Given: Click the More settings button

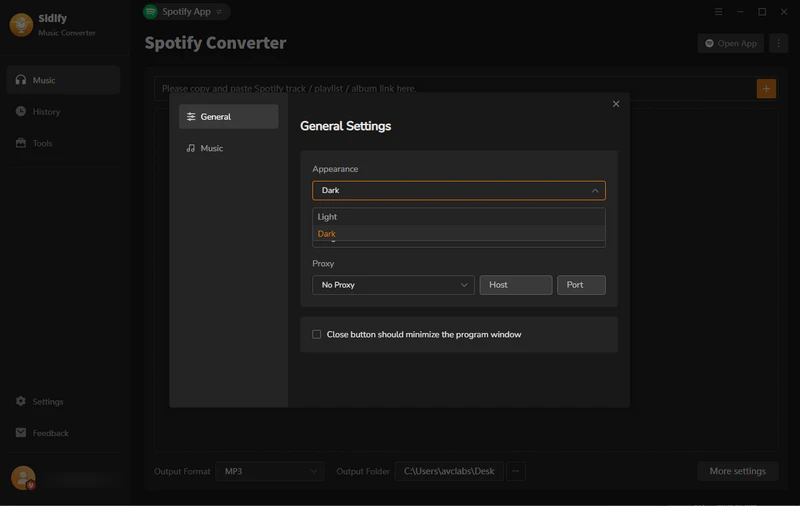Looking at the screenshot, I should (737, 471).
